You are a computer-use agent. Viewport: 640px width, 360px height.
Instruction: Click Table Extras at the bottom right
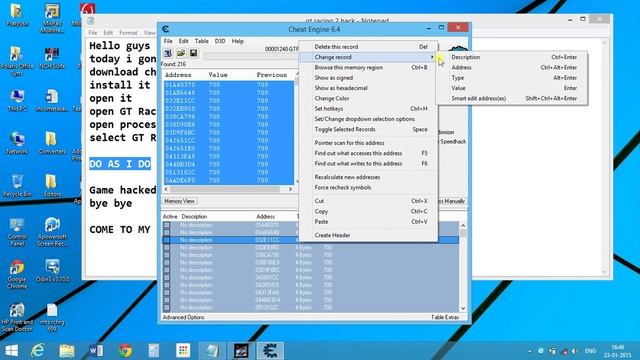pos(445,317)
